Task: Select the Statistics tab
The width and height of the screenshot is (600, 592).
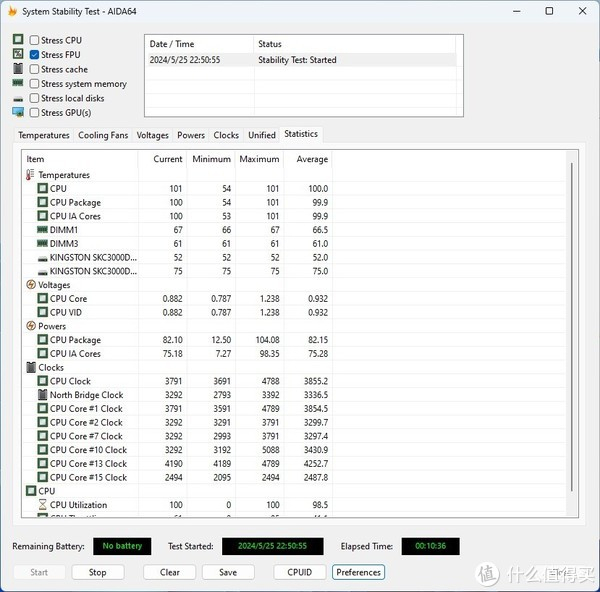Action: click(x=301, y=134)
